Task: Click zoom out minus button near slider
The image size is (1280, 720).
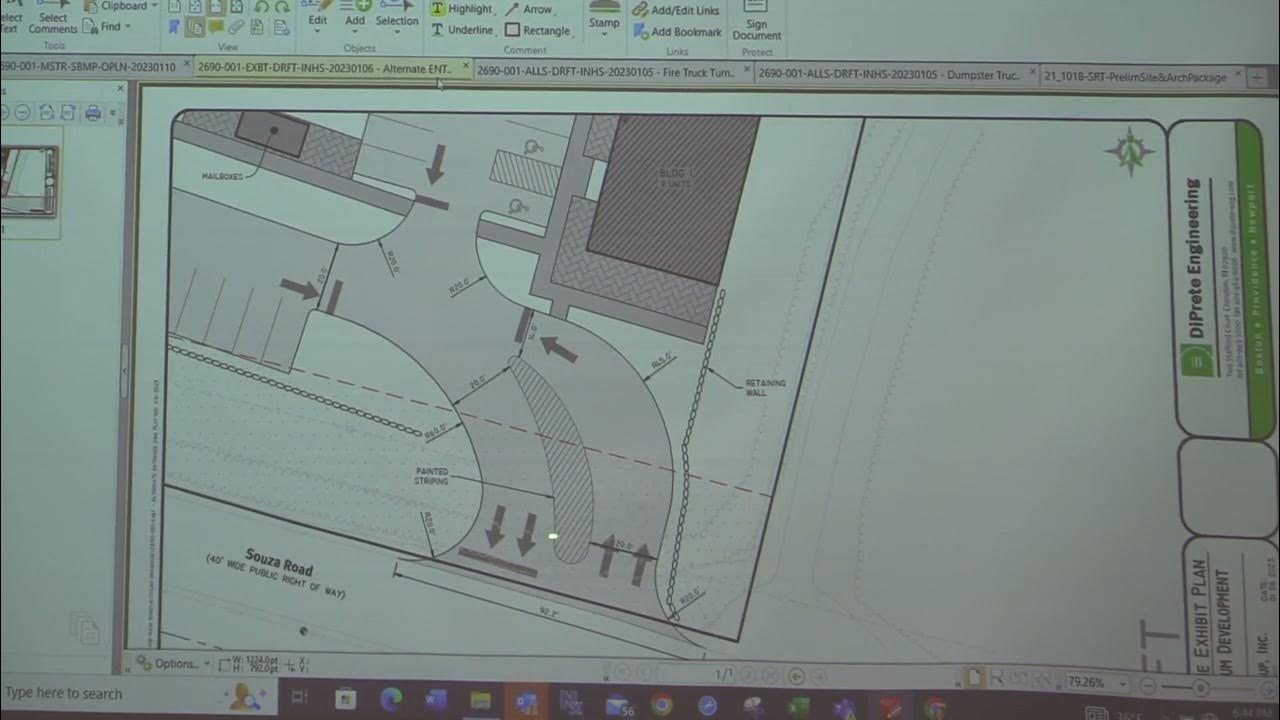Action: (1148, 686)
